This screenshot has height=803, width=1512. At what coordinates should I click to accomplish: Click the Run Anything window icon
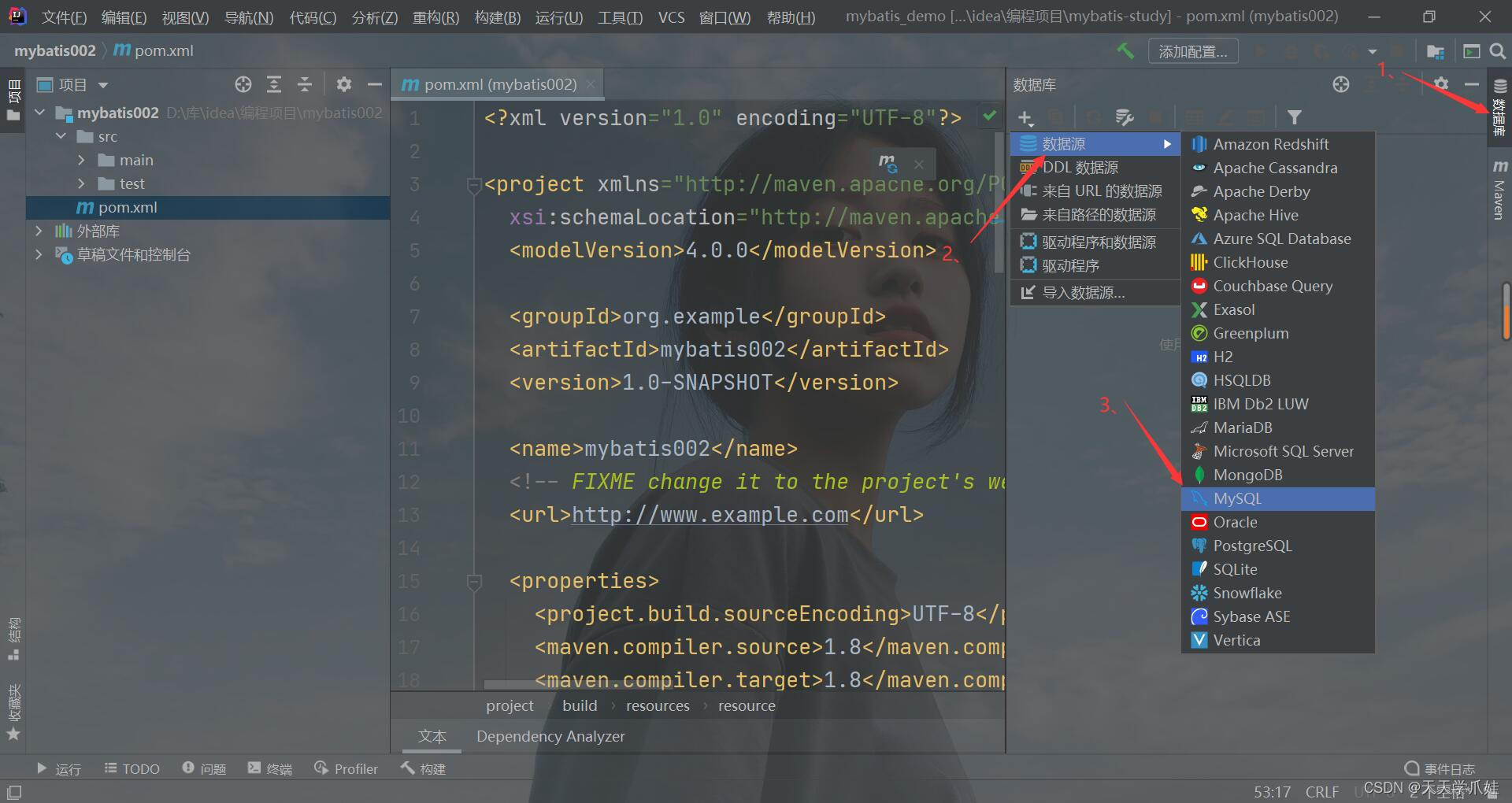tap(1471, 51)
